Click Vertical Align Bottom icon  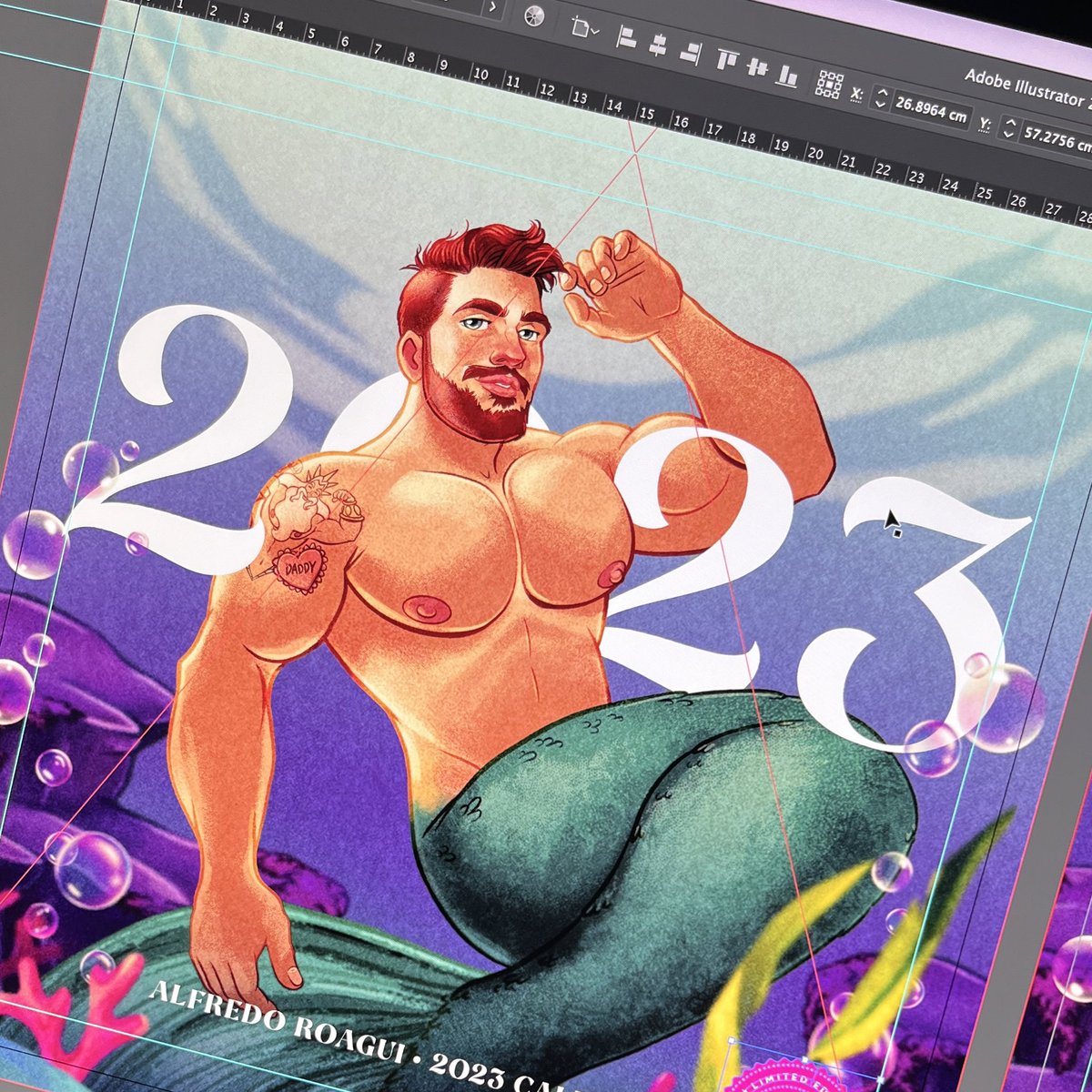pyautogui.click(x=787, y=75)
